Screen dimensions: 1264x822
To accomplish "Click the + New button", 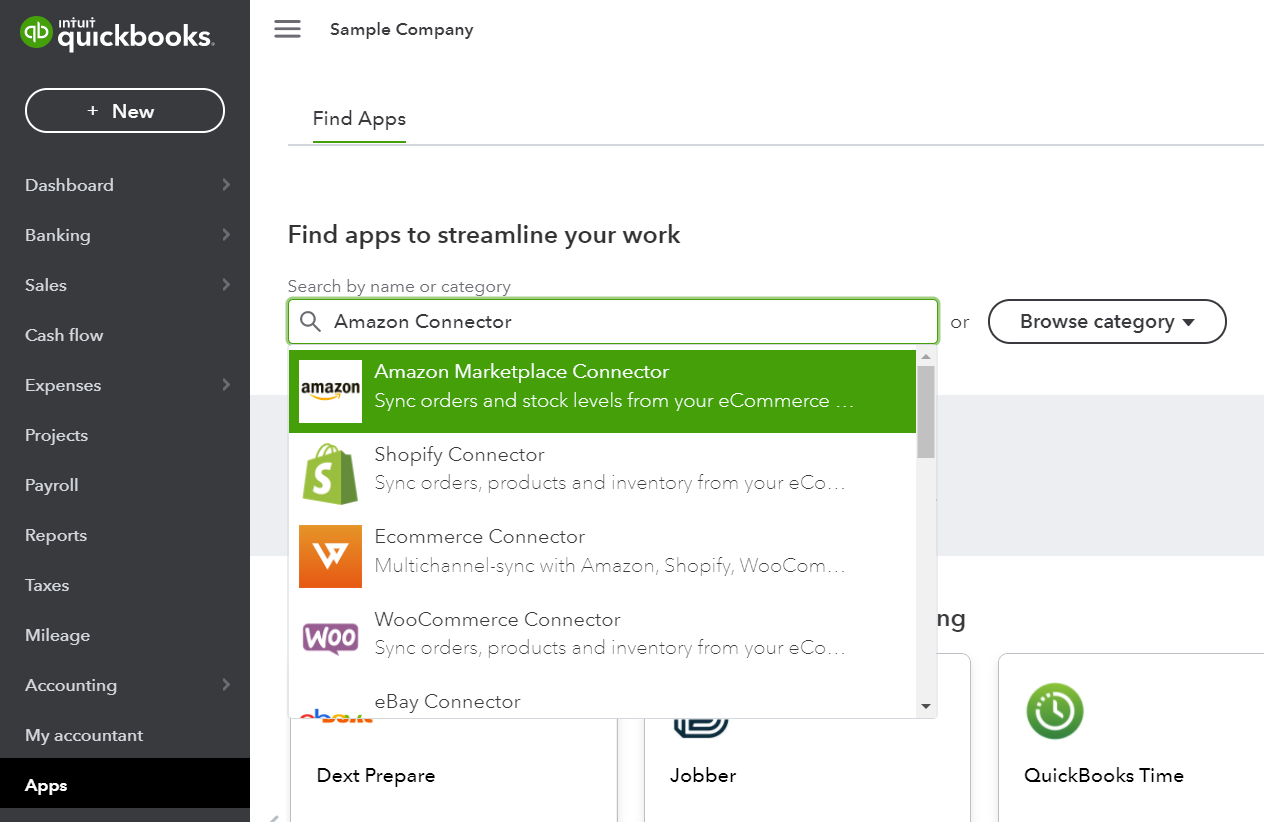I will coord(125,111).
